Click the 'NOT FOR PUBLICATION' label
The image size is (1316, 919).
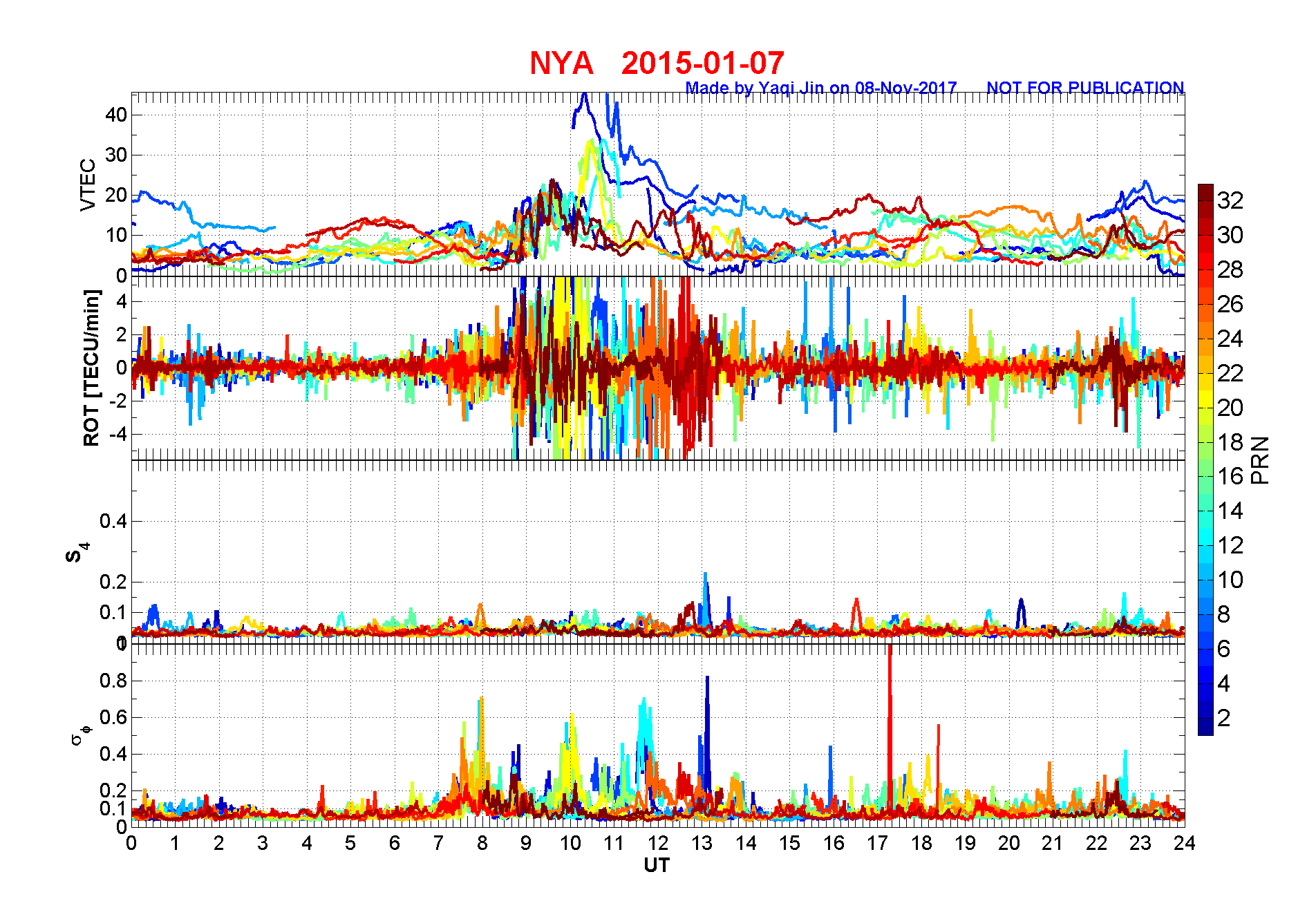(1085, 88)
